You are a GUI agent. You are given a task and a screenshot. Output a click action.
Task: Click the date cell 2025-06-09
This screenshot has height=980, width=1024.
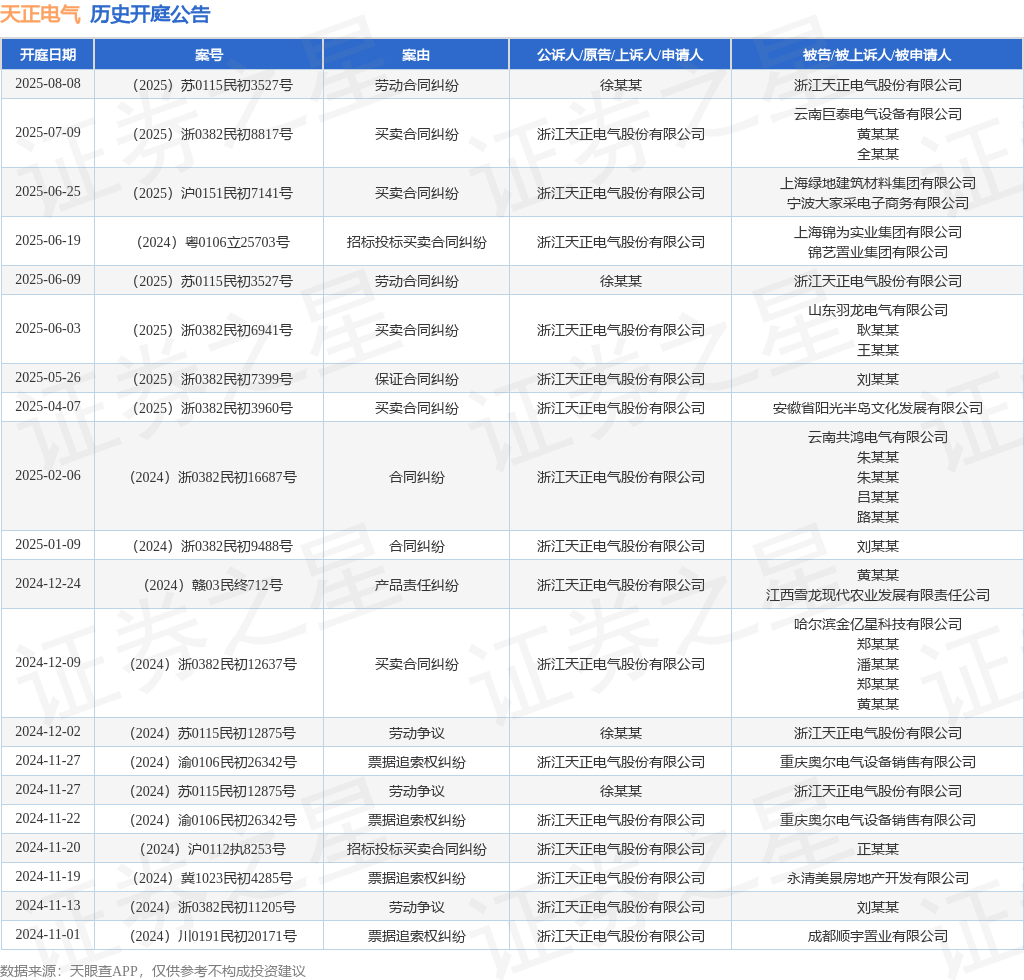tap(48, 279)
